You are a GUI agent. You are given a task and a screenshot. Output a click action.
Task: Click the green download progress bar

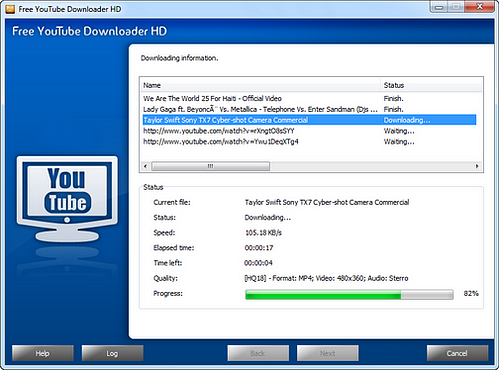pos(349,294)
